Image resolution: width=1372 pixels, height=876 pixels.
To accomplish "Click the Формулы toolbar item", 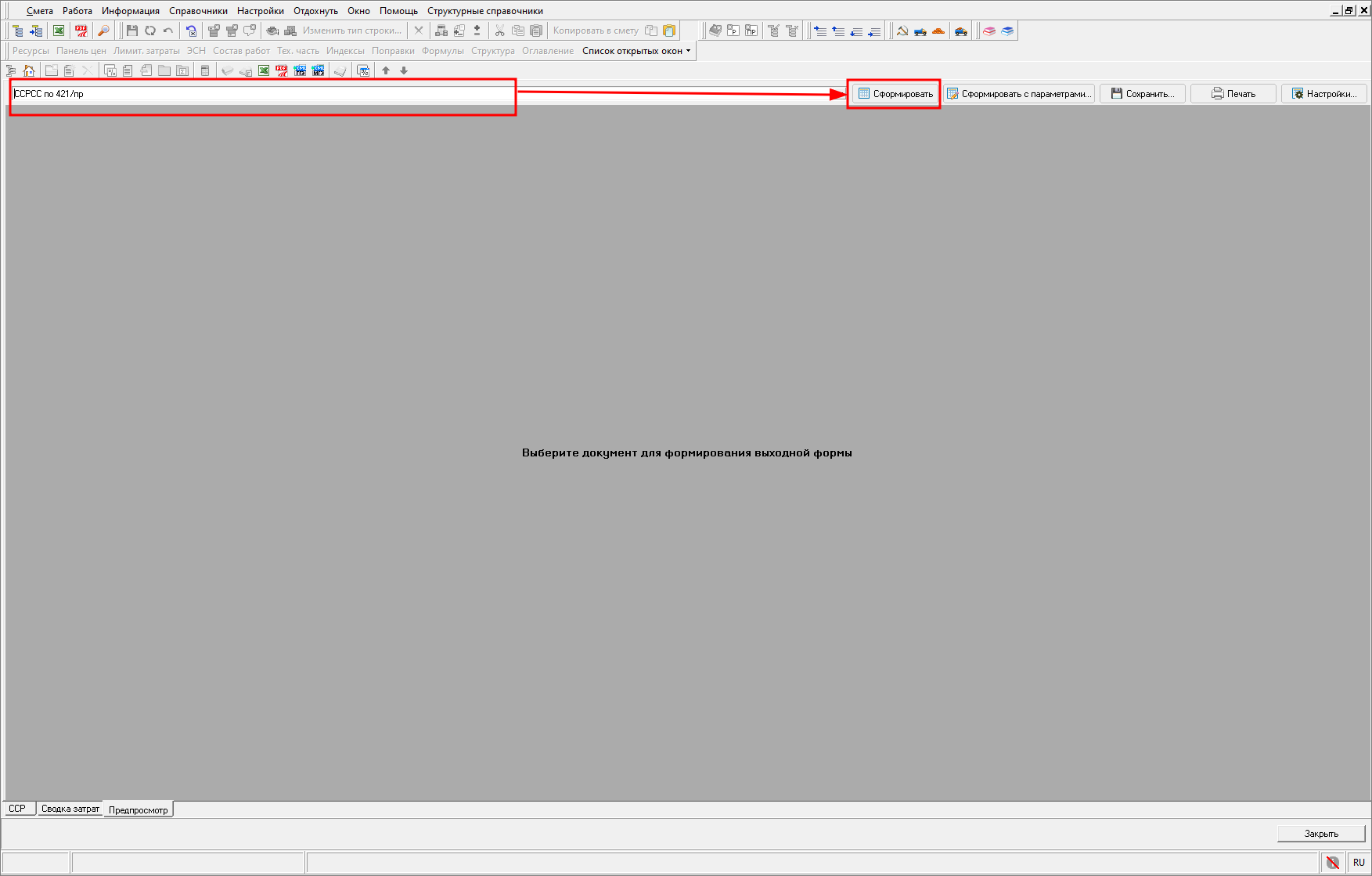I will [443, 51].
